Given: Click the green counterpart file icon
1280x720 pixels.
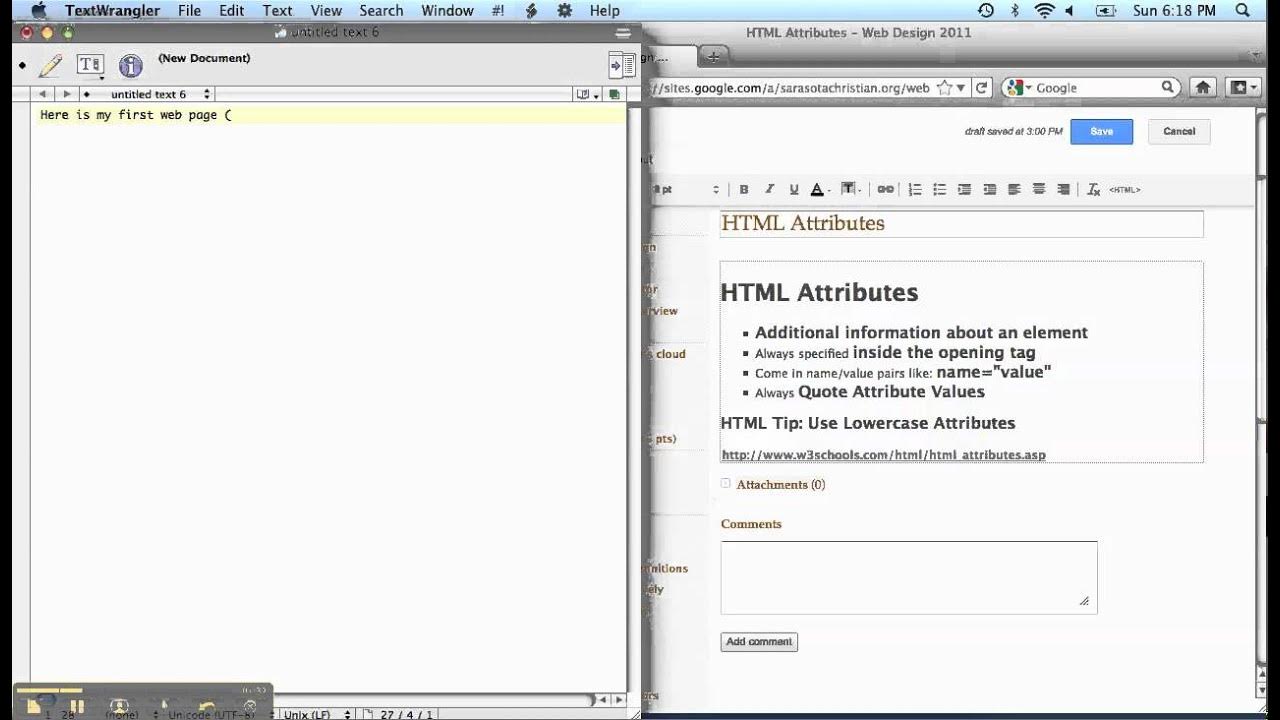Looking at the screenshot, I should pyautogui.click(x=614, y=94).
